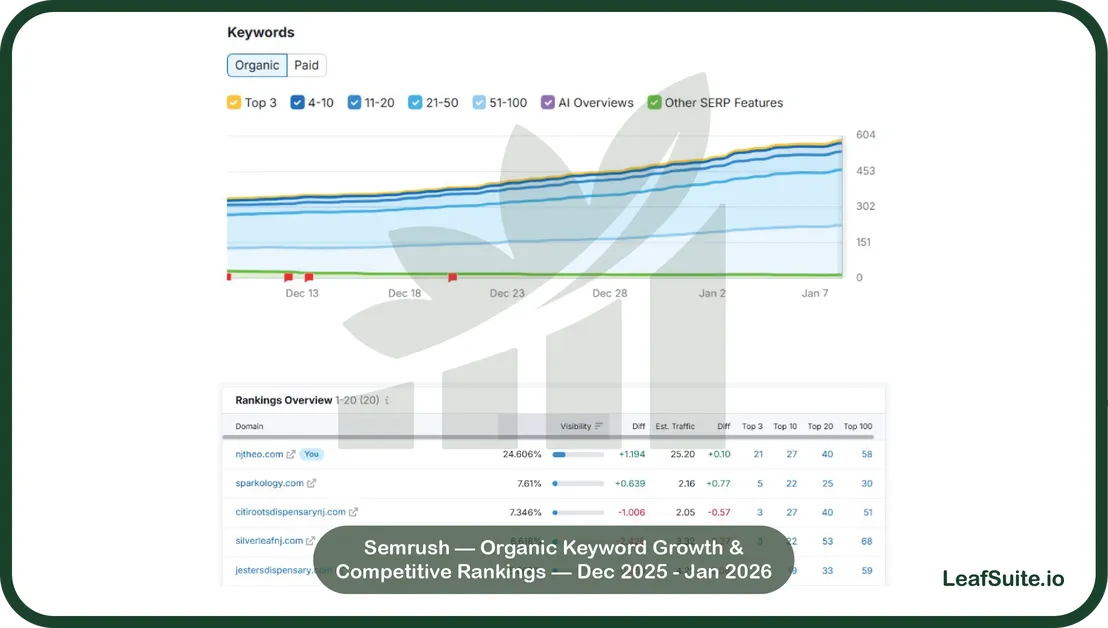Click sparkology.com visibility bar
This screenshot has width=1108, height=628.
coord(578,484)
